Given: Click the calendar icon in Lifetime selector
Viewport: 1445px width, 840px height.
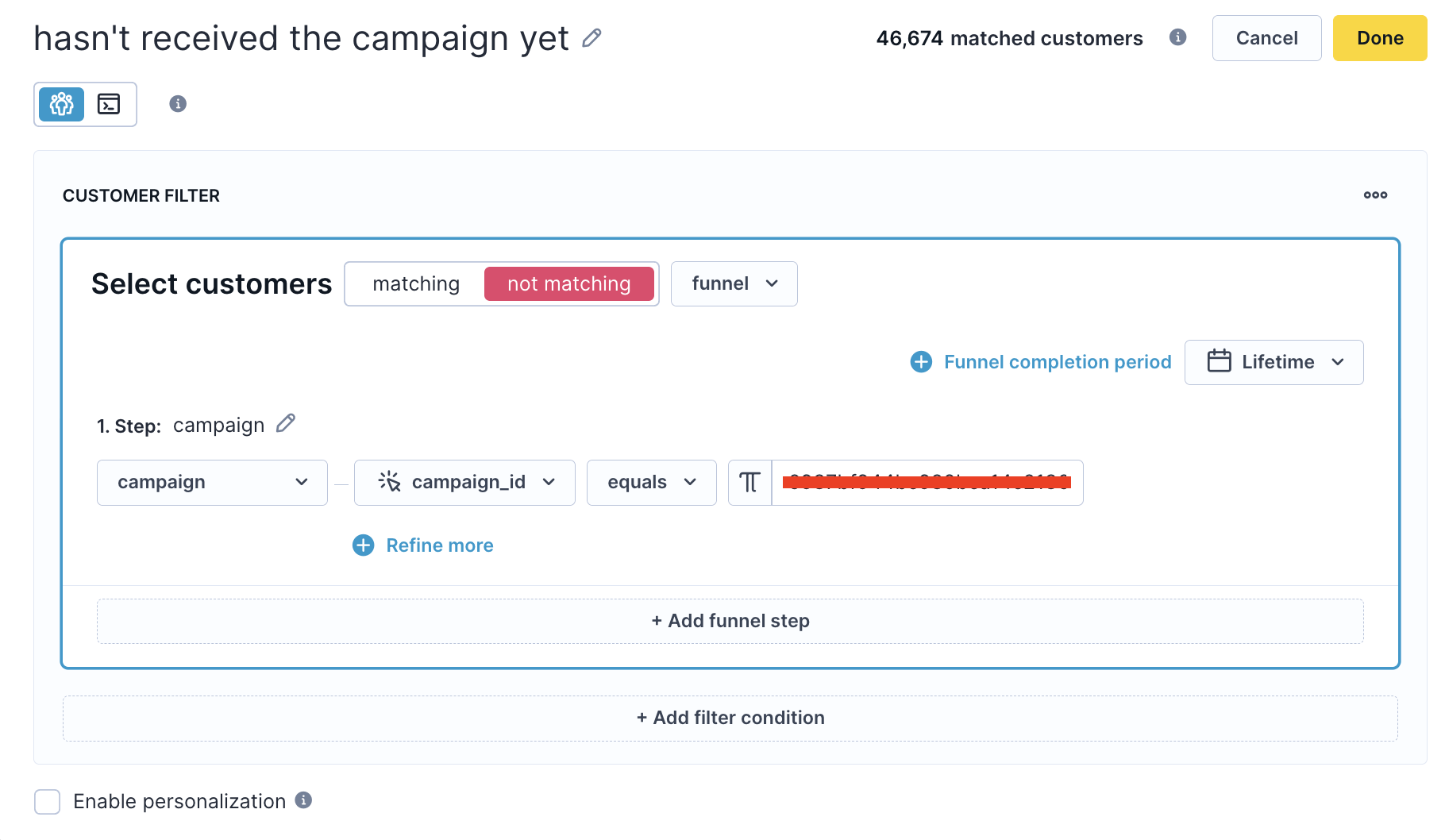Looking at the screenshot, I should click(1220, 361).
